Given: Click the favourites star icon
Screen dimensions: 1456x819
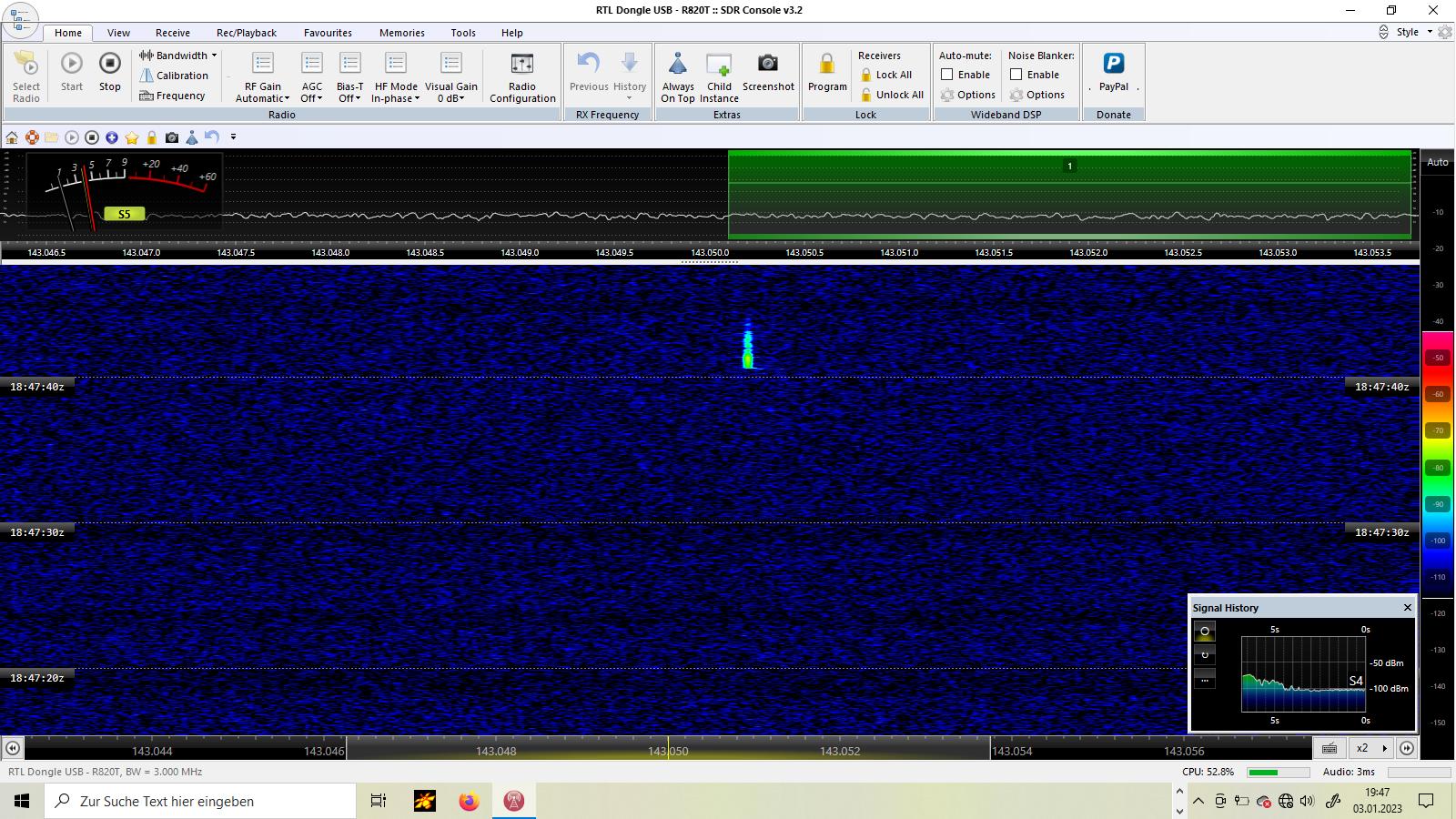Looking at the screenshot, I should (x=132, y=137).
